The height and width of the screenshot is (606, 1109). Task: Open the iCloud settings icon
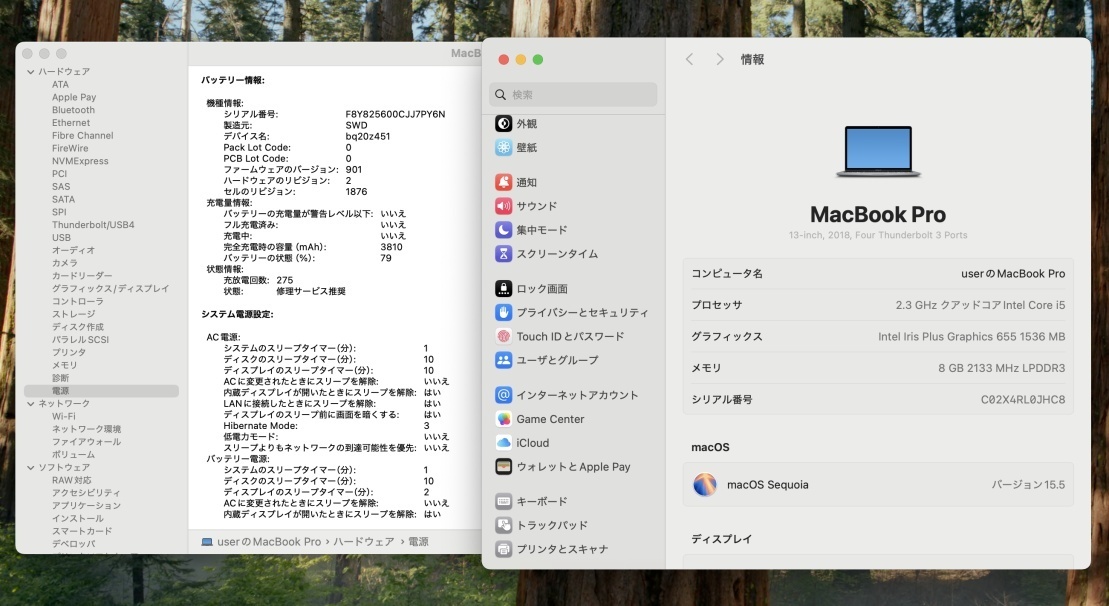click(504, 443)
